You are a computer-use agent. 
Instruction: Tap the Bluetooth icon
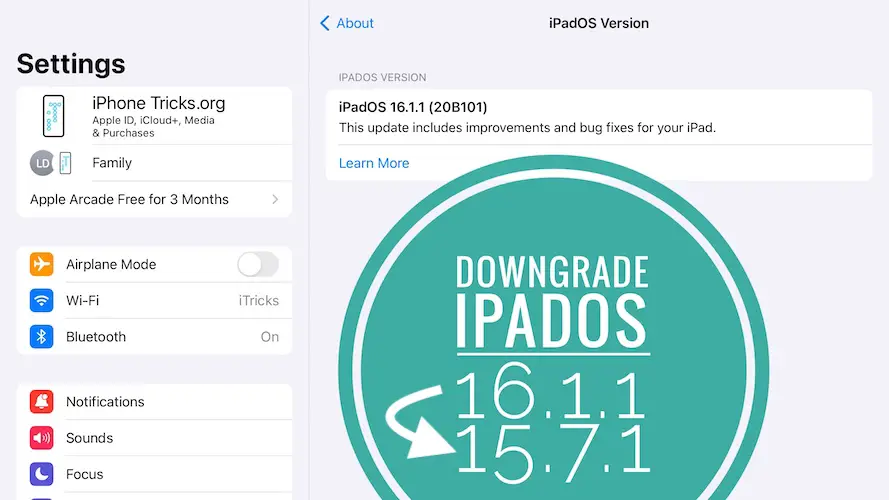(41, 337)
